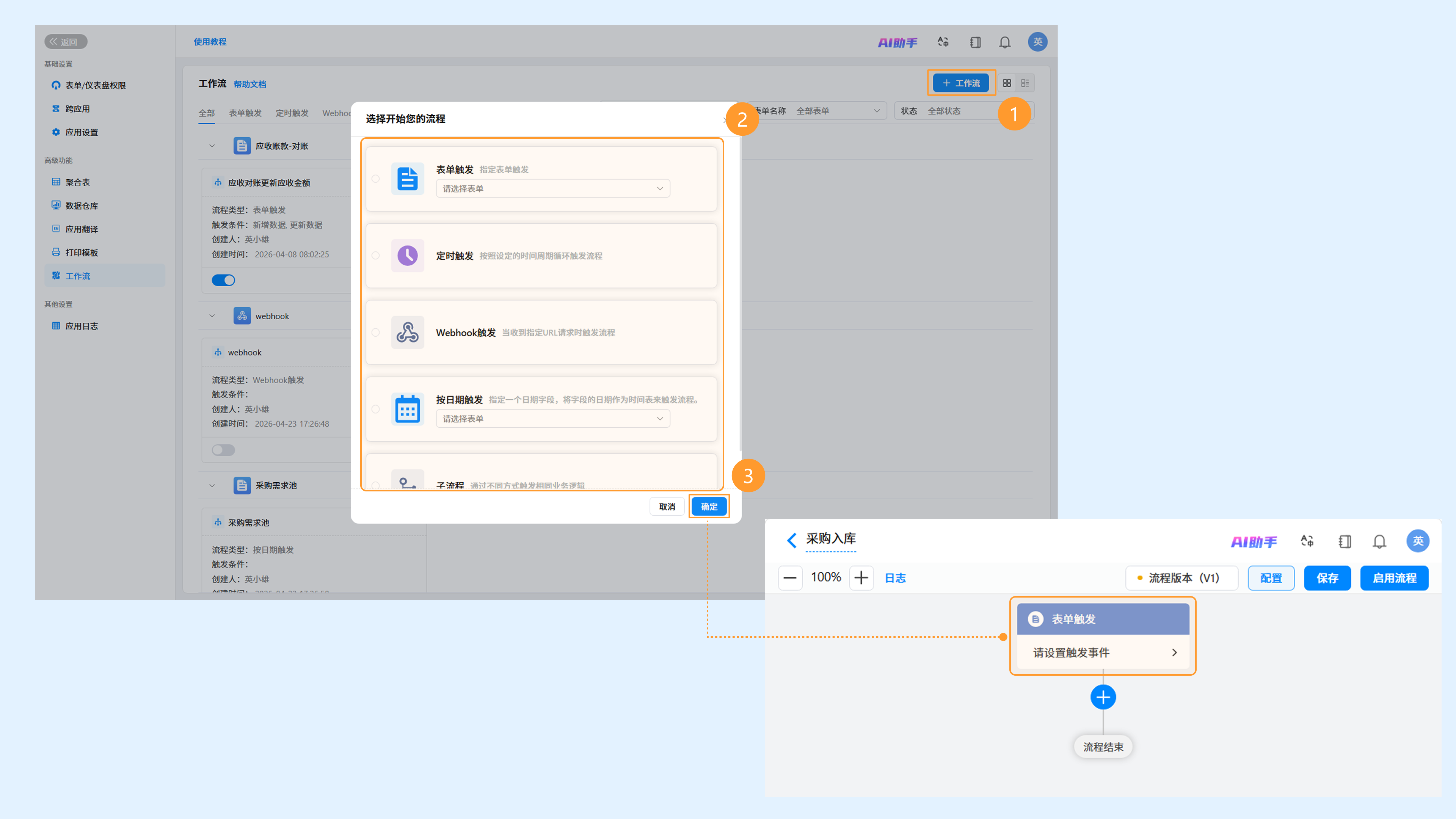Screen dimensions: 1456x819
Task: Switch workflow list to grid card view
Action: (1007, 83)
